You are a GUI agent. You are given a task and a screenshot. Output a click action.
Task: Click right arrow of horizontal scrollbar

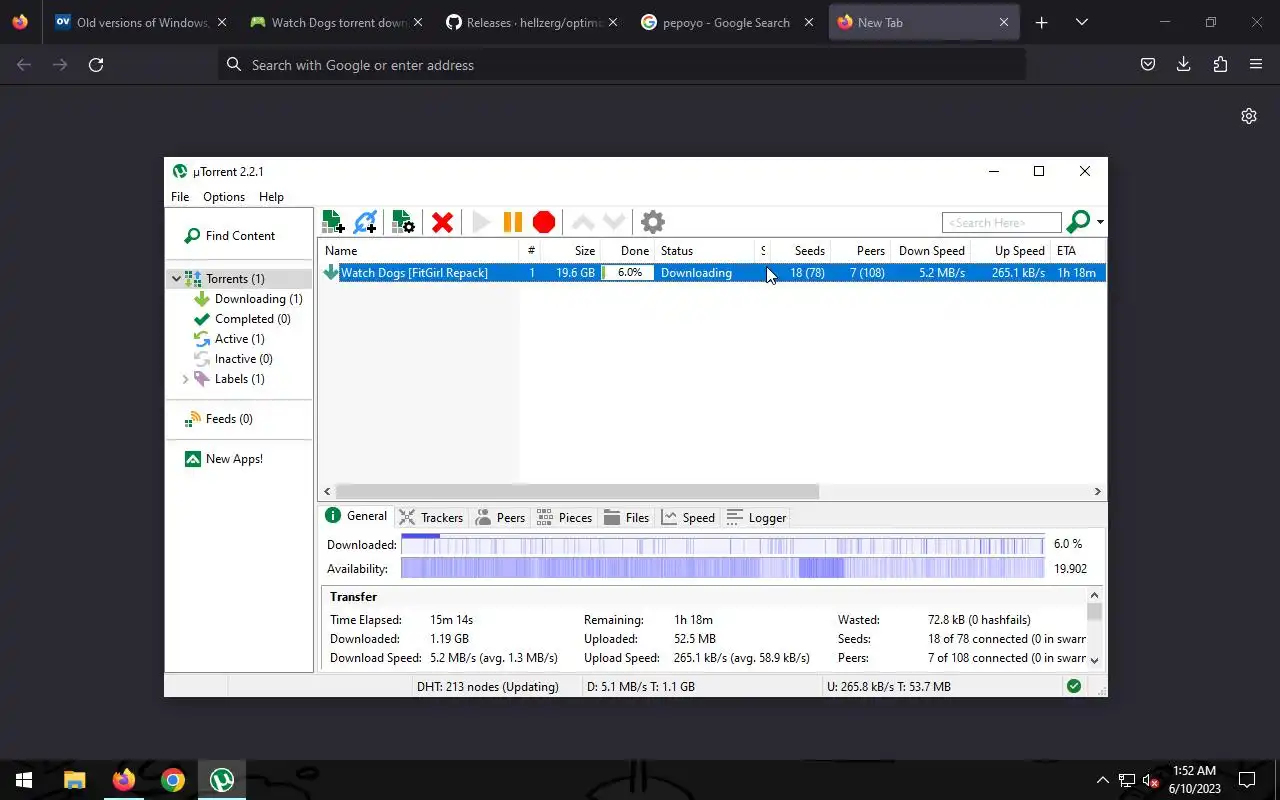click(x=1097, y=491)
